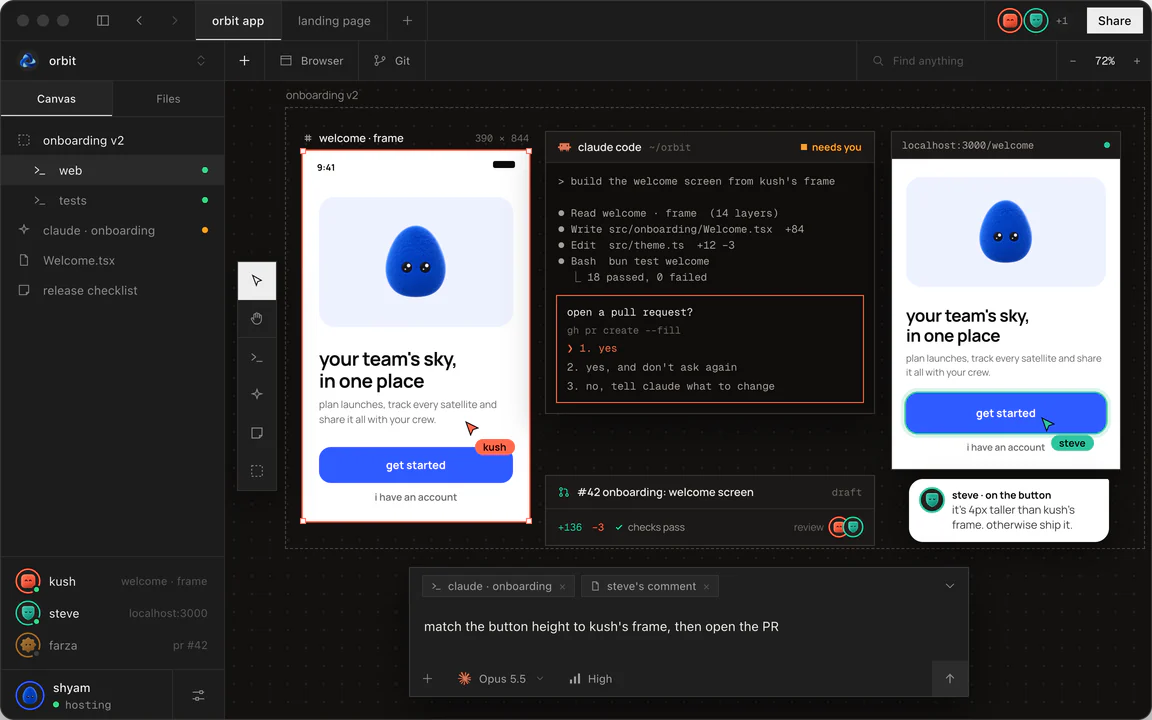The height and width of the screenshot is (720, 1152).
Task: Click farza in collaborators list
Action: [112, 645]
